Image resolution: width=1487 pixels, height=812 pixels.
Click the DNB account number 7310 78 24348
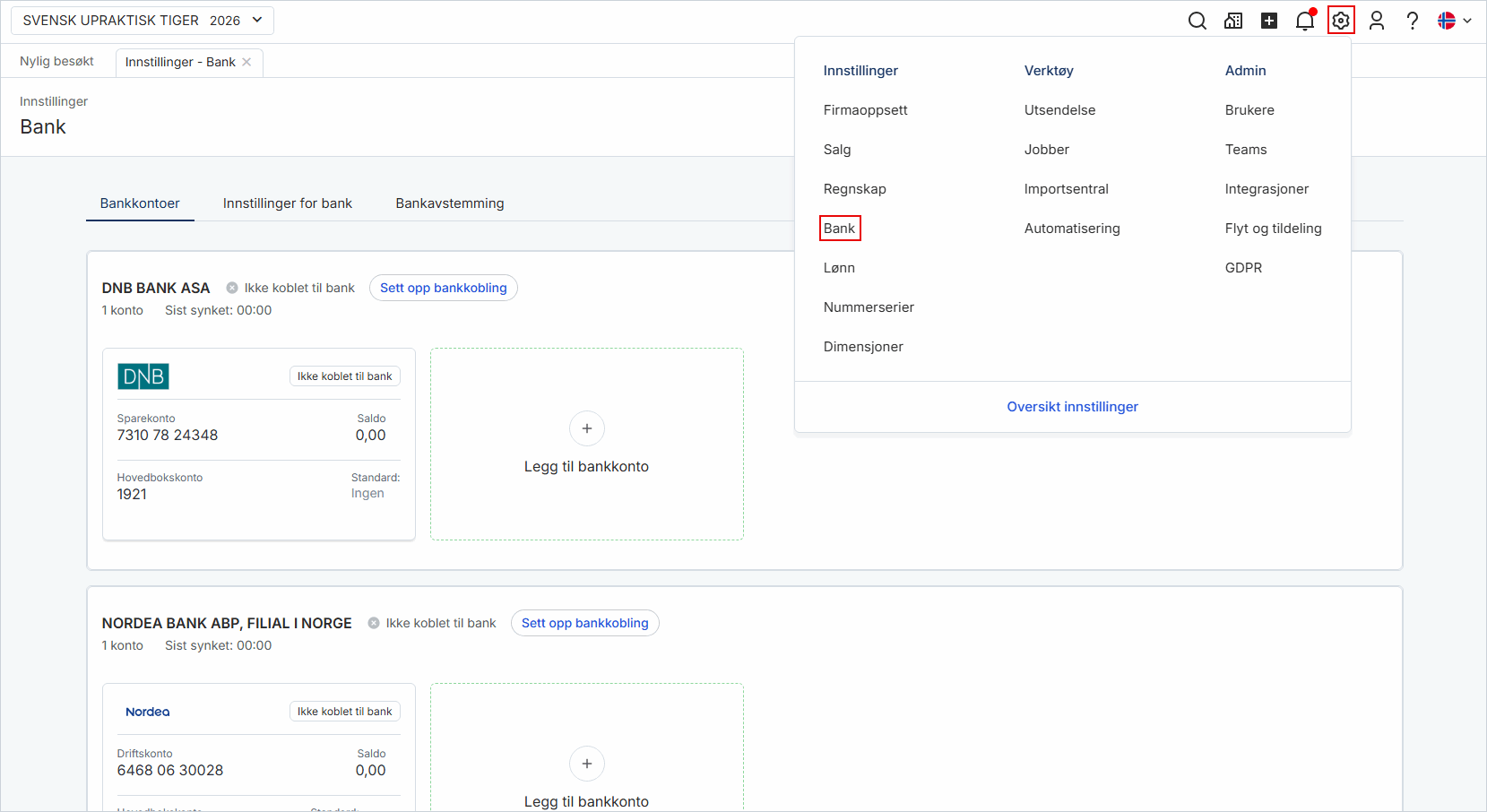click(168, 436)
